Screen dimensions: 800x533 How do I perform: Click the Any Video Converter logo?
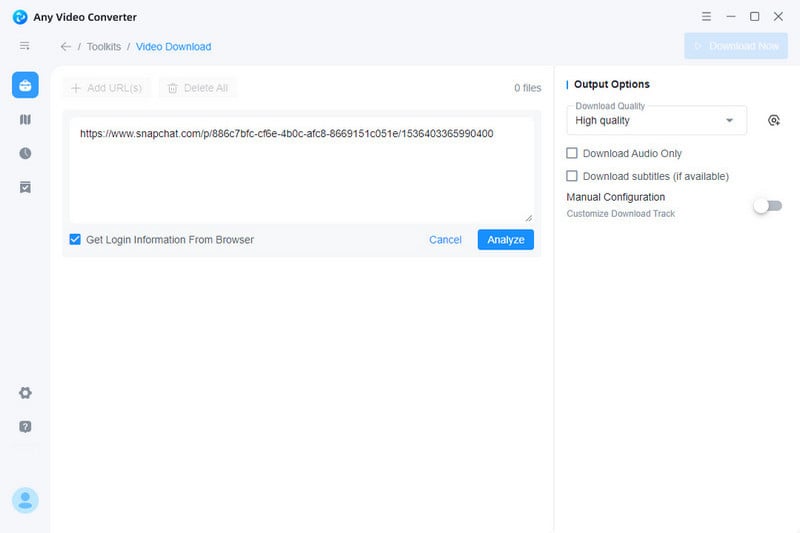pyautogui.click(x=20, y=17)
